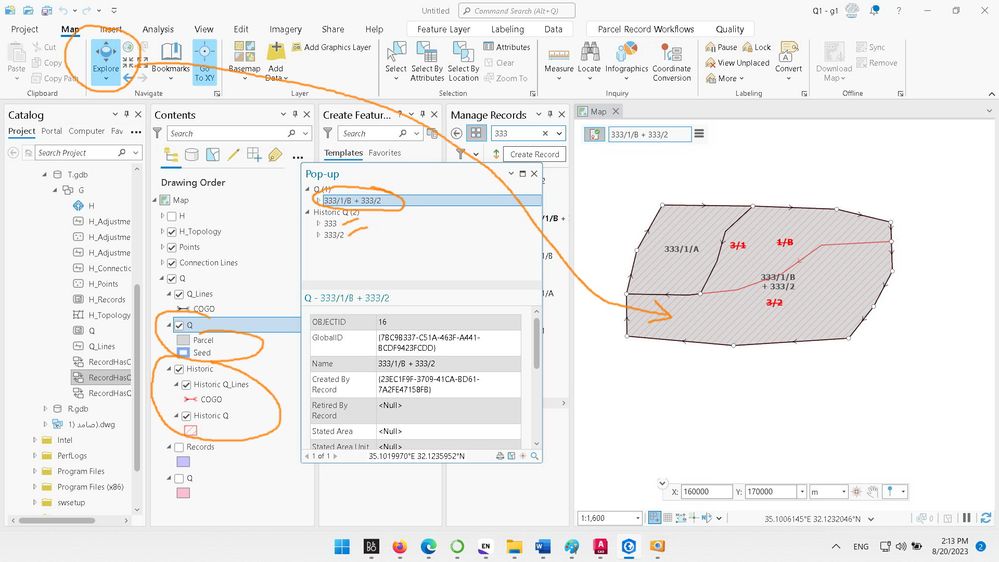Screen dimensions: 999x562
Task: Open the Windows Start menu
Action: 342,546
